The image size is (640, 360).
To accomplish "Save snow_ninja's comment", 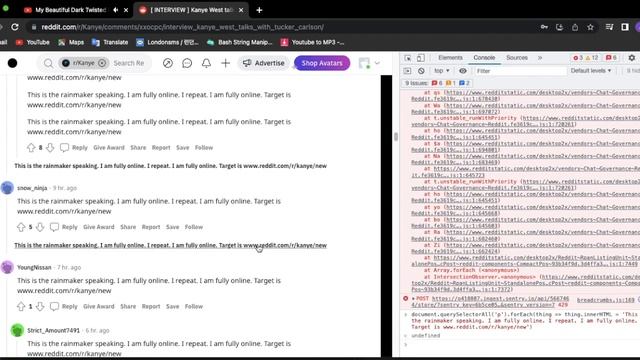I will 172,227.
